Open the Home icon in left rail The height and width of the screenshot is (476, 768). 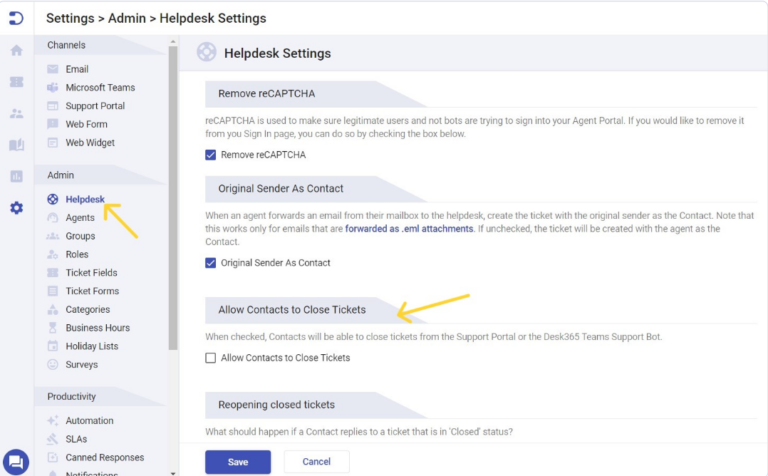click(x=16, y=51)
